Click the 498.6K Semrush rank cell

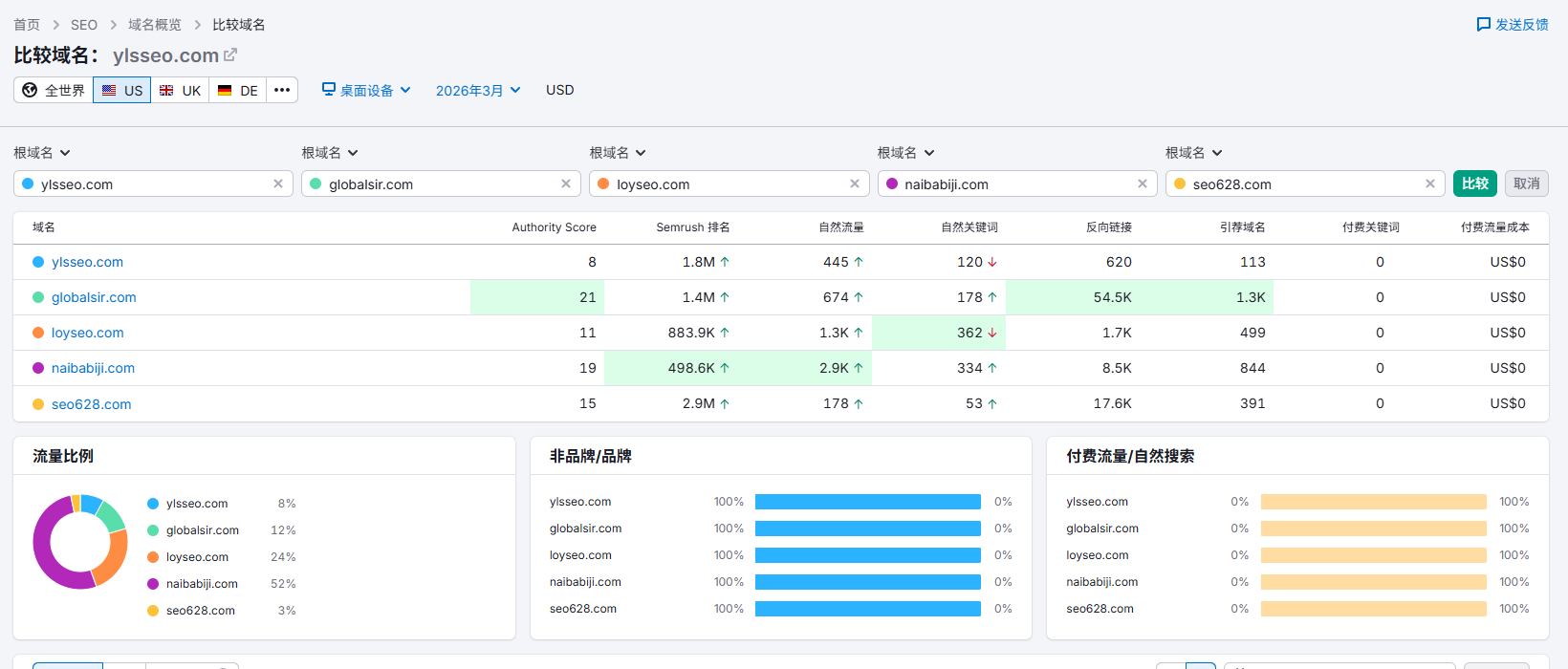click(671, 368)
